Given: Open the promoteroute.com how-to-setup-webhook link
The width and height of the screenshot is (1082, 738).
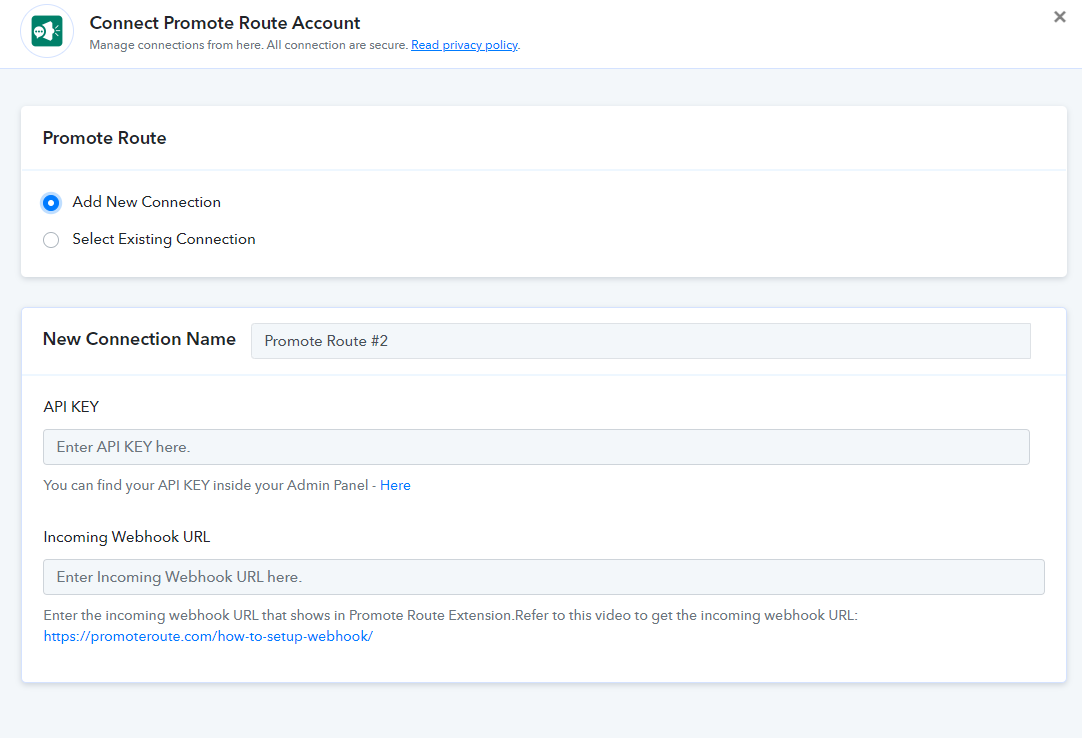Looking at the screenshot, I should pos(208,636).
